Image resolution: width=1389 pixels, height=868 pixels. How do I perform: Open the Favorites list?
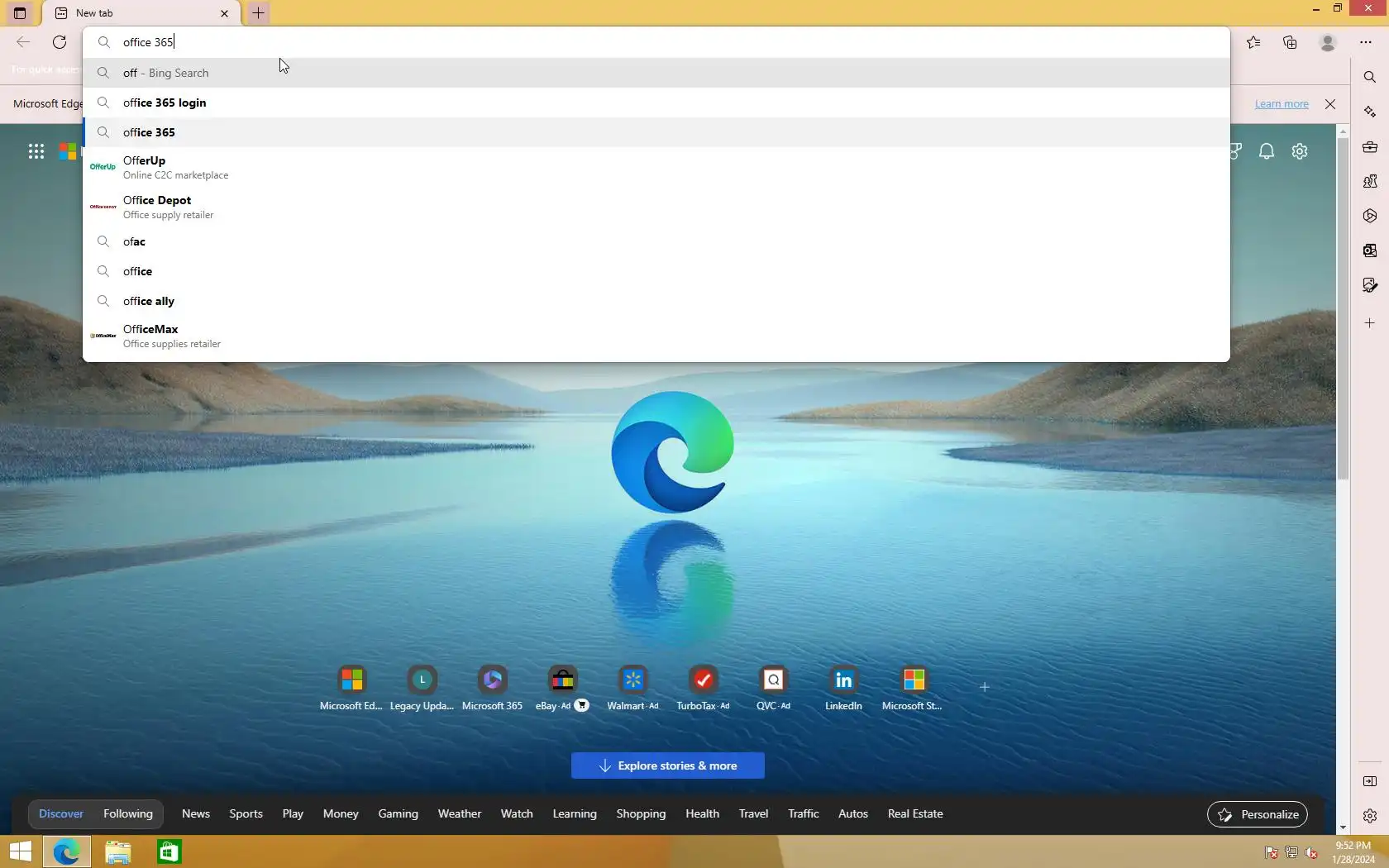pos(1253,42)
